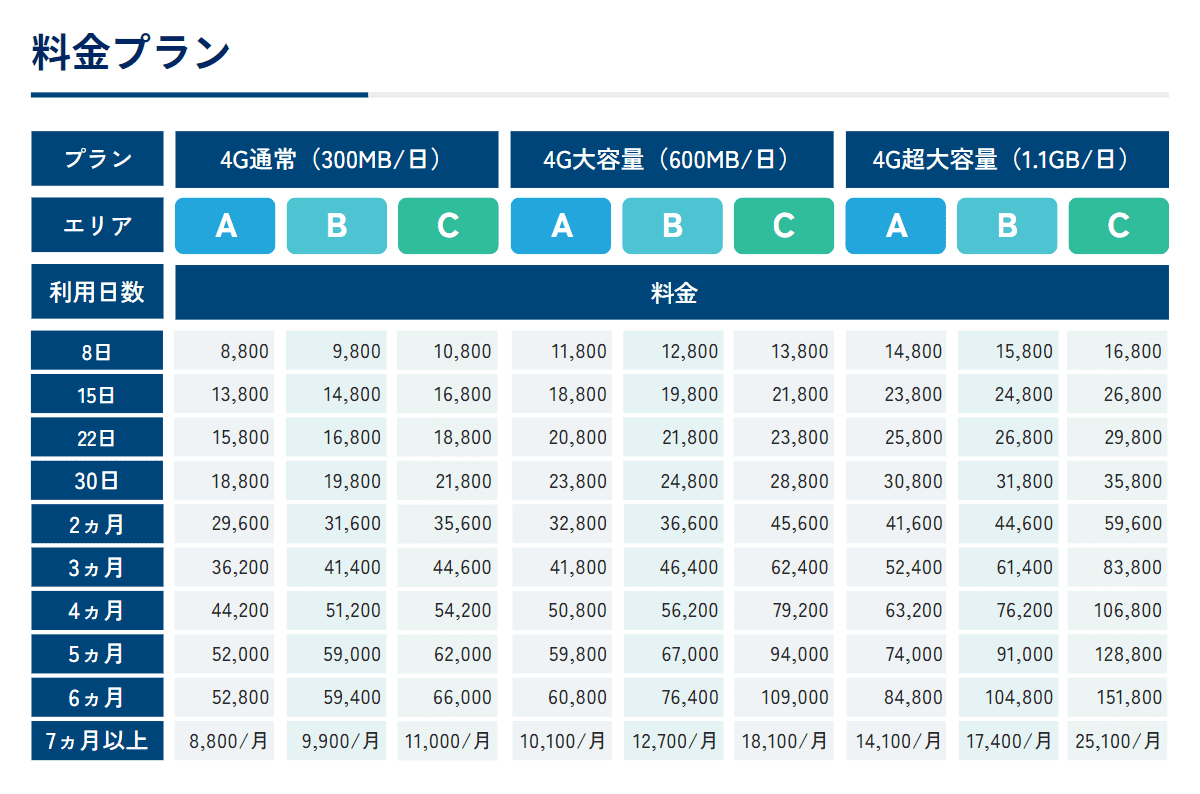Click the 151,800 price cell
The image size is (1200, 794).
[1117, 698]
